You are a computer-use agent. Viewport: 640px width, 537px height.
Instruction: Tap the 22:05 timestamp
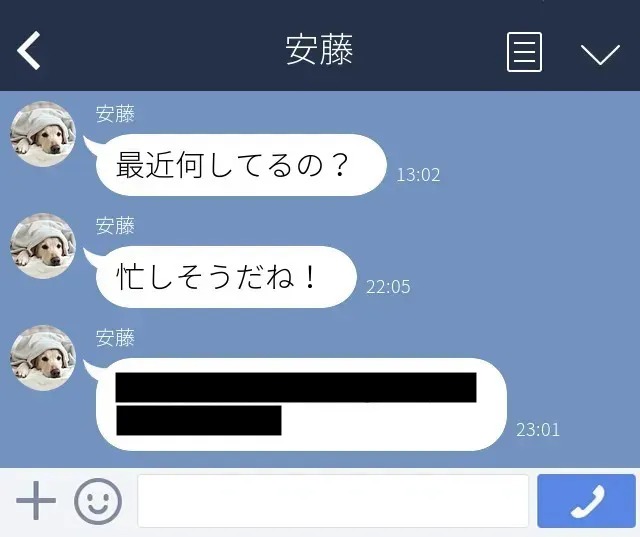click(388, 287)
